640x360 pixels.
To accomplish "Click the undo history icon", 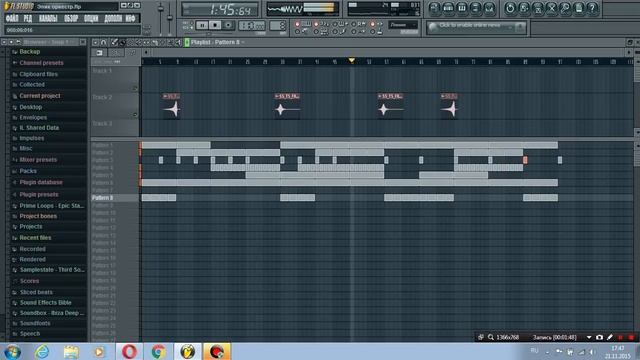I will pyautogui.click(x=510, y=8).
